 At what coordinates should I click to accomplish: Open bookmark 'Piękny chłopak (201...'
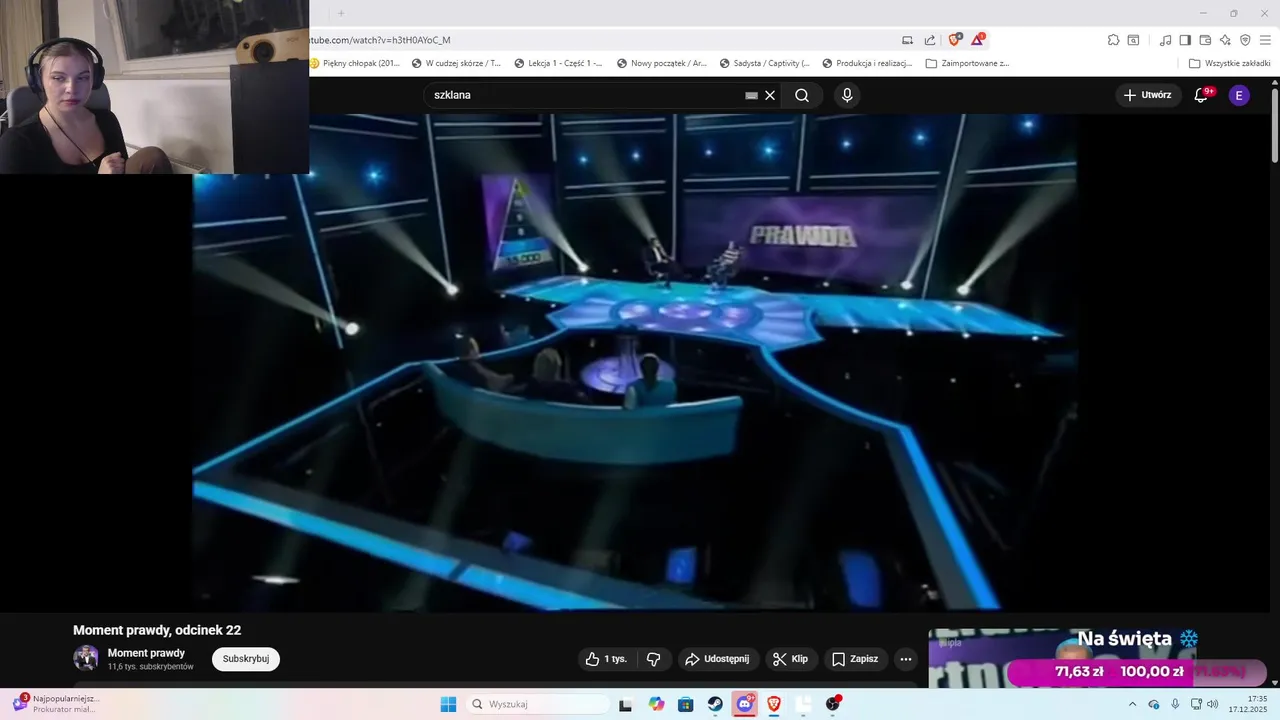pyautogui.click(x=355, y=63)
